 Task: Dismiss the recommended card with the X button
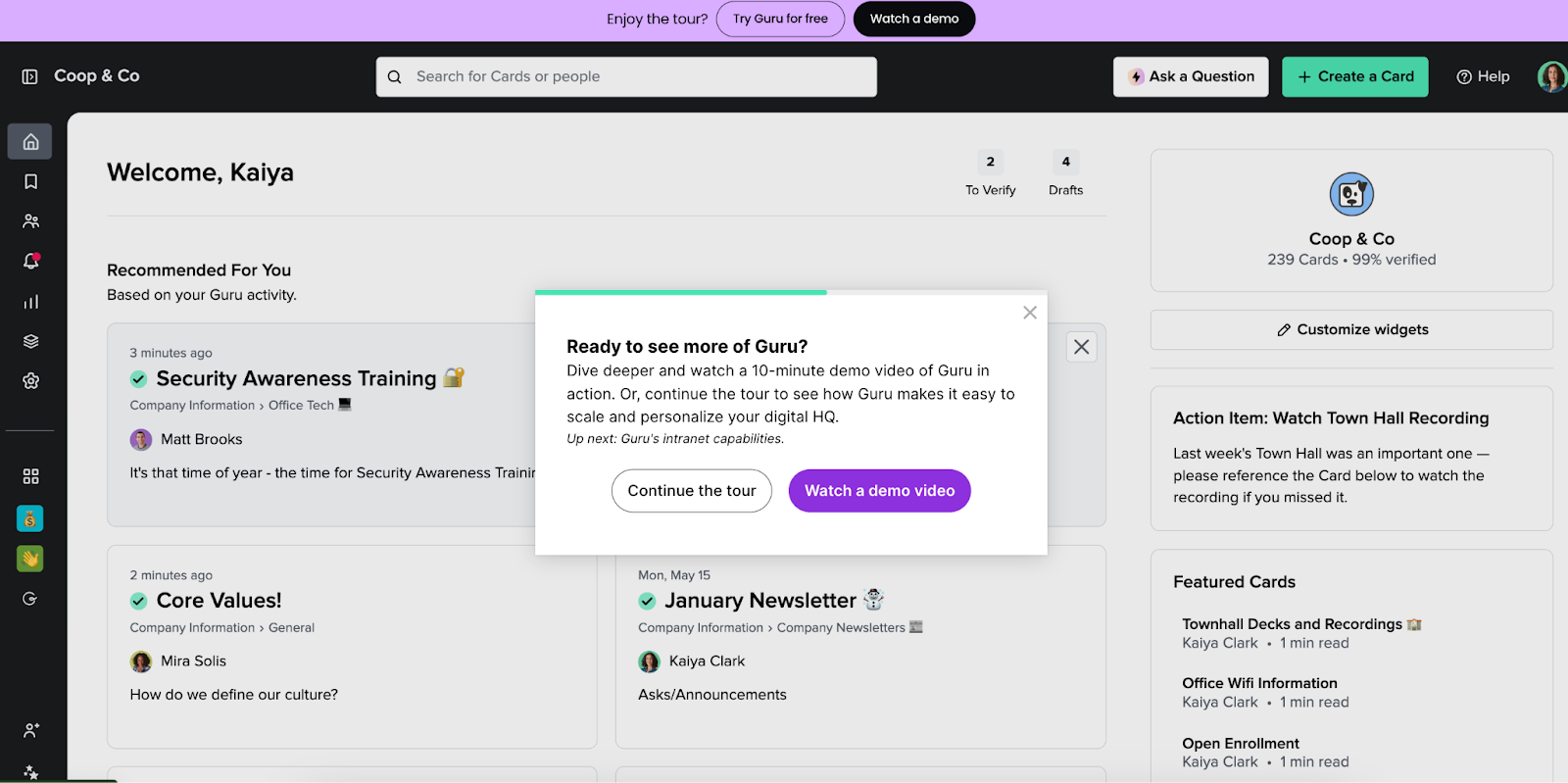point(1081,347)
